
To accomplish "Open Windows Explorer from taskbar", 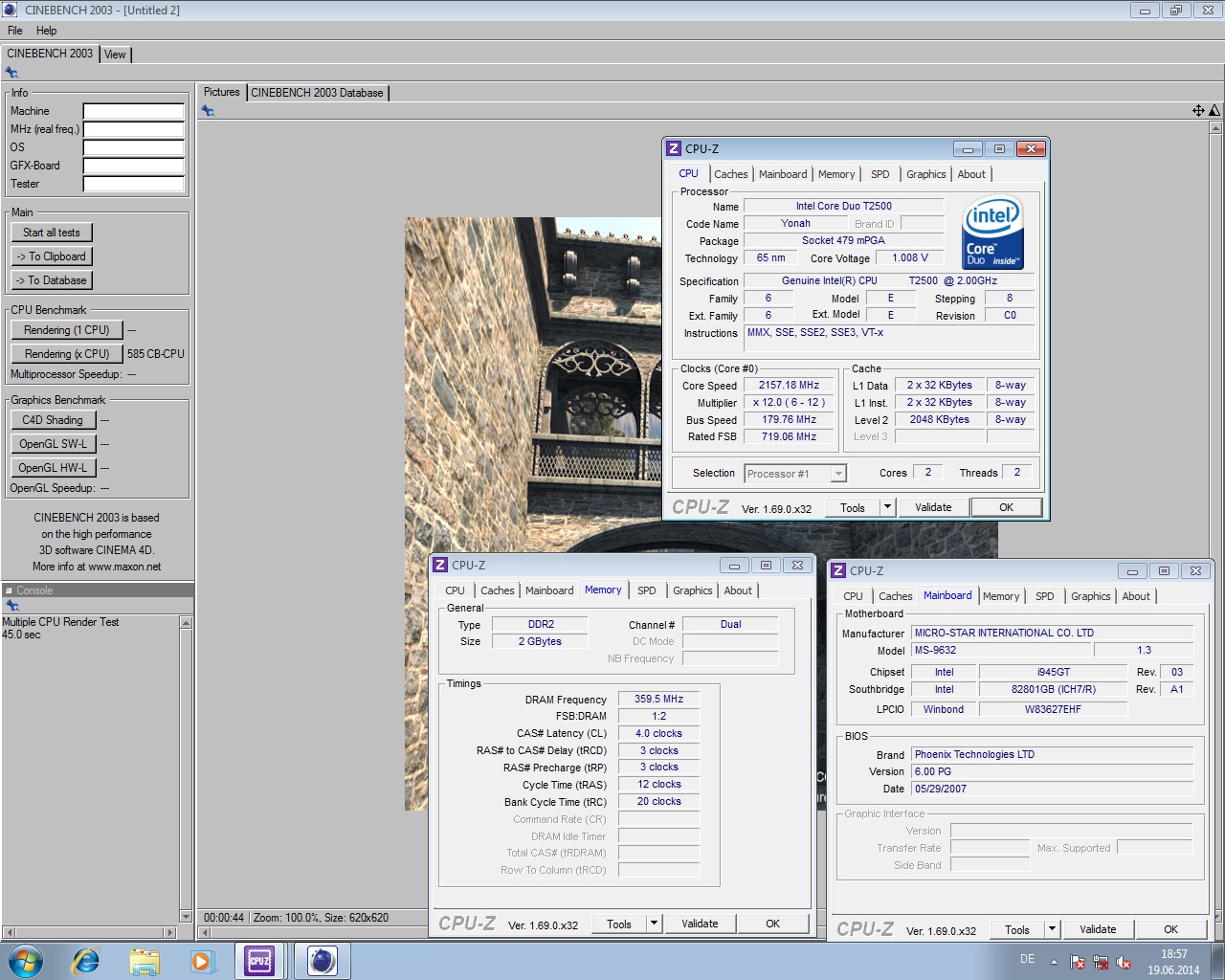I will coord(145,961).
